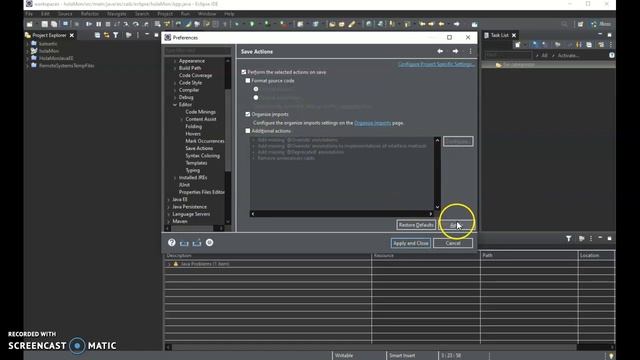Collapse all in Project Explorer toolbar

tap(97, 35)
